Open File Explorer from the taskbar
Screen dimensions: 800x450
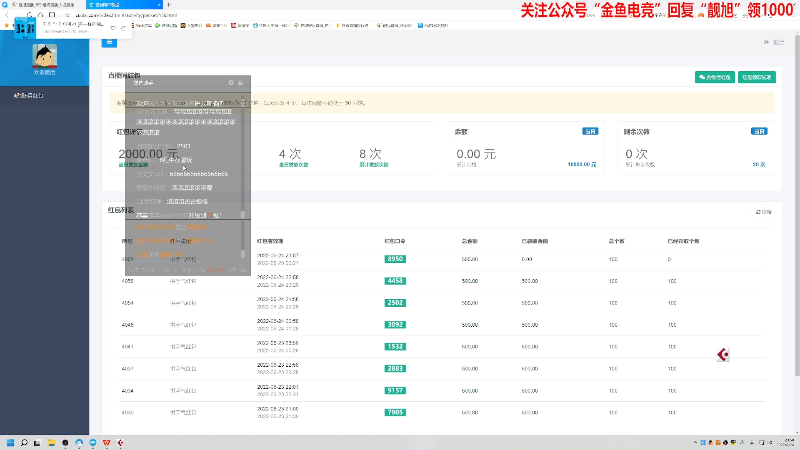pyautogui.click(x=51, y=443)
